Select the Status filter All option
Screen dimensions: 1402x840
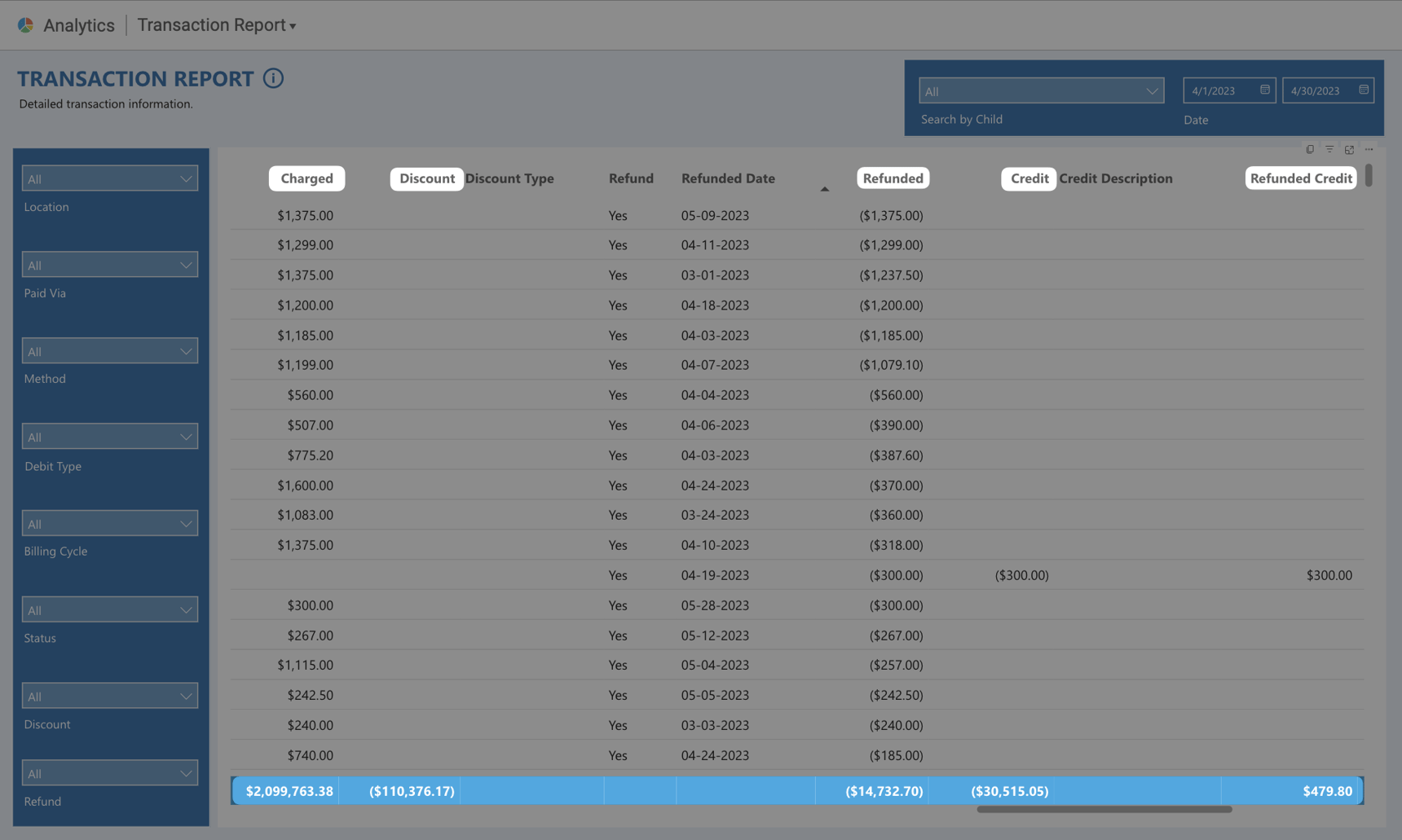(x=109, y=609)
